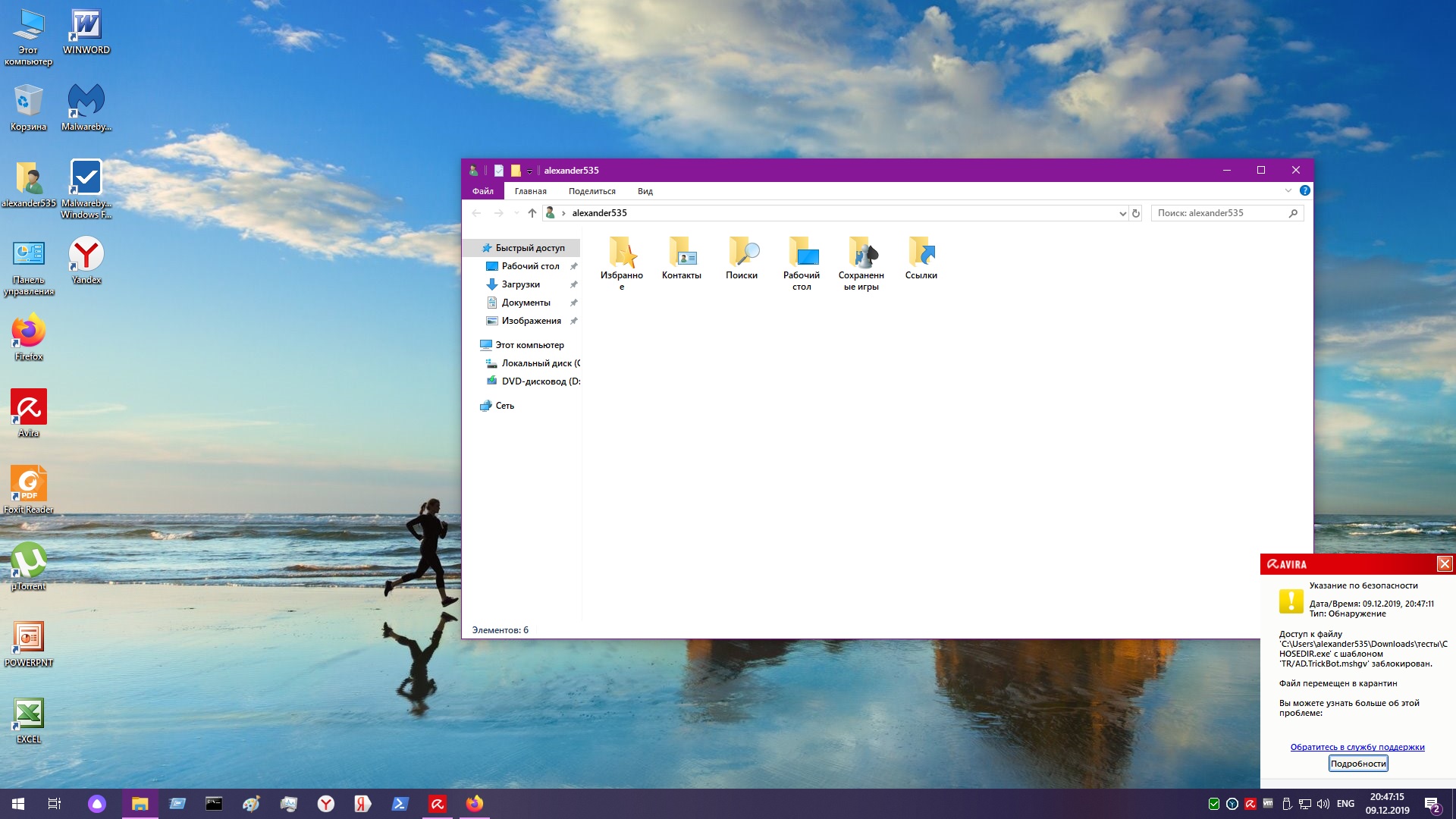Refresh the alexander535 folder view

(x=1136, y=213)
